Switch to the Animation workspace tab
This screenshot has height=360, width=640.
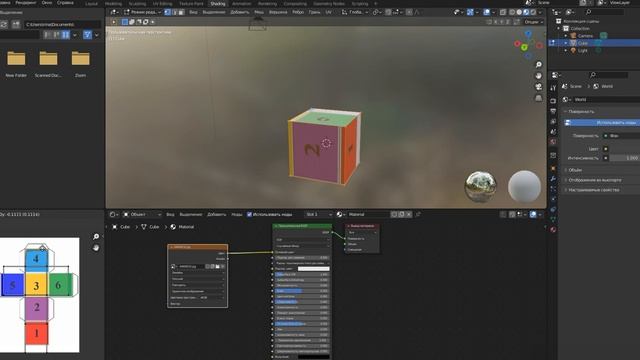click(x=242, y=4)
